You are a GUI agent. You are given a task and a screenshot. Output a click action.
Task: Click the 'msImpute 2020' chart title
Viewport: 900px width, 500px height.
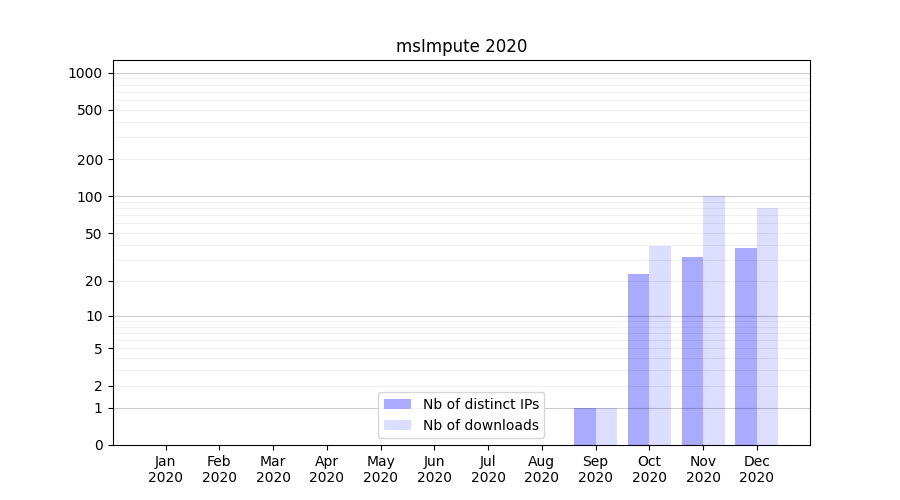pyautogui.click(x=461, y=46)
